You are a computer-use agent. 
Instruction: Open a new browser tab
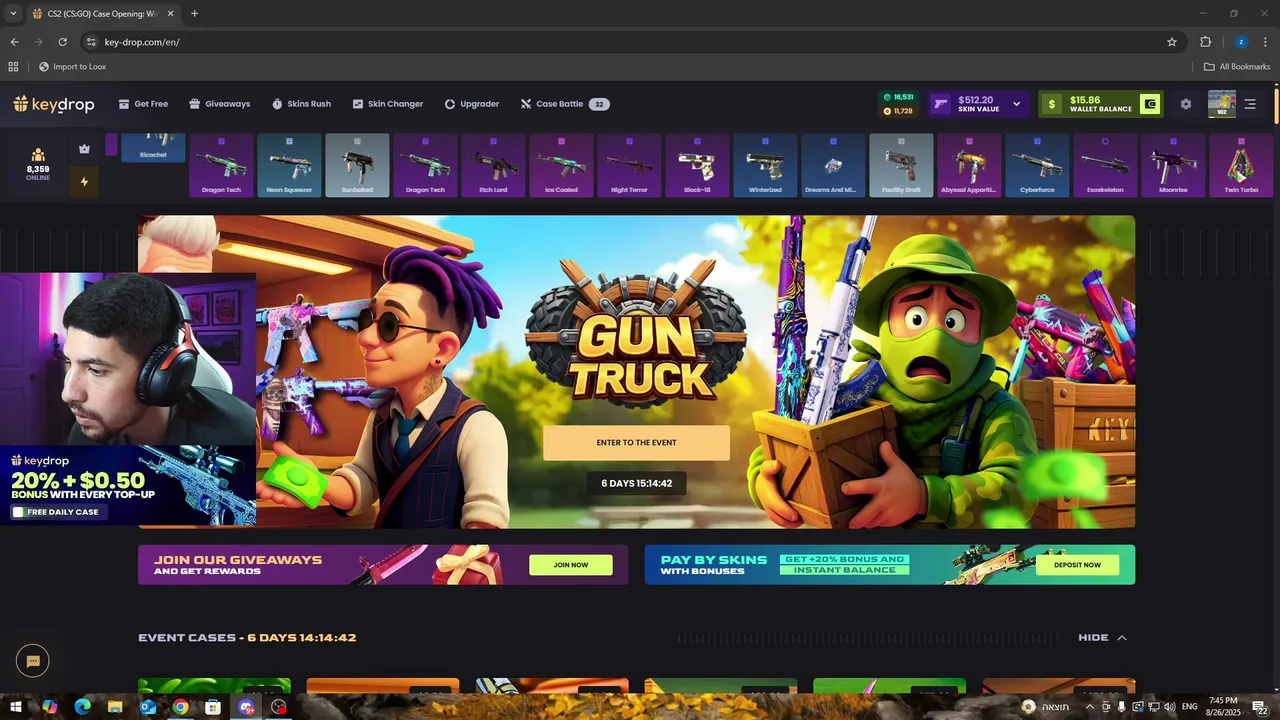(x=194, y=14)
